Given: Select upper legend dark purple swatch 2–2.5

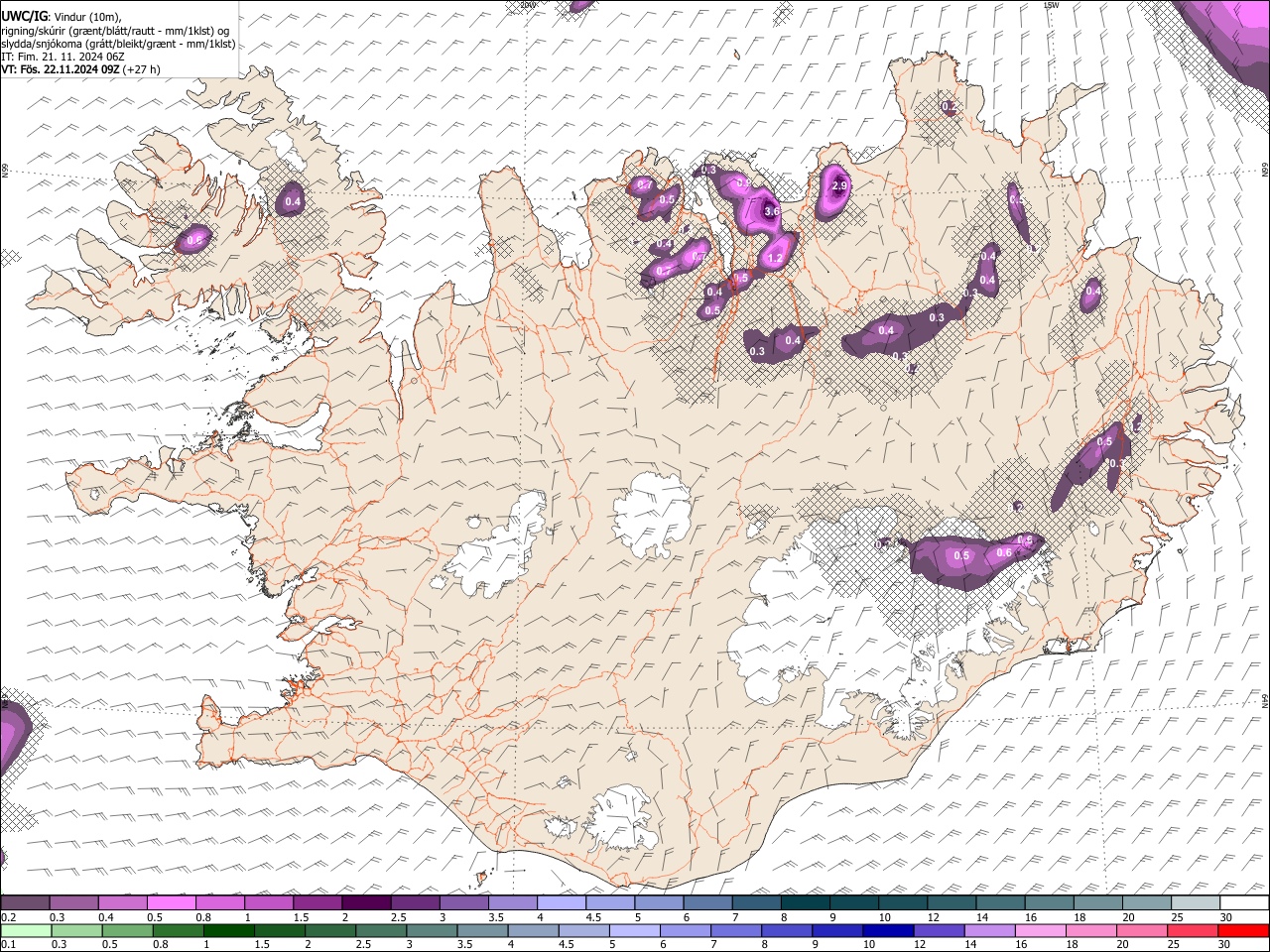Looking at the screenshot, I should point(366,902).
